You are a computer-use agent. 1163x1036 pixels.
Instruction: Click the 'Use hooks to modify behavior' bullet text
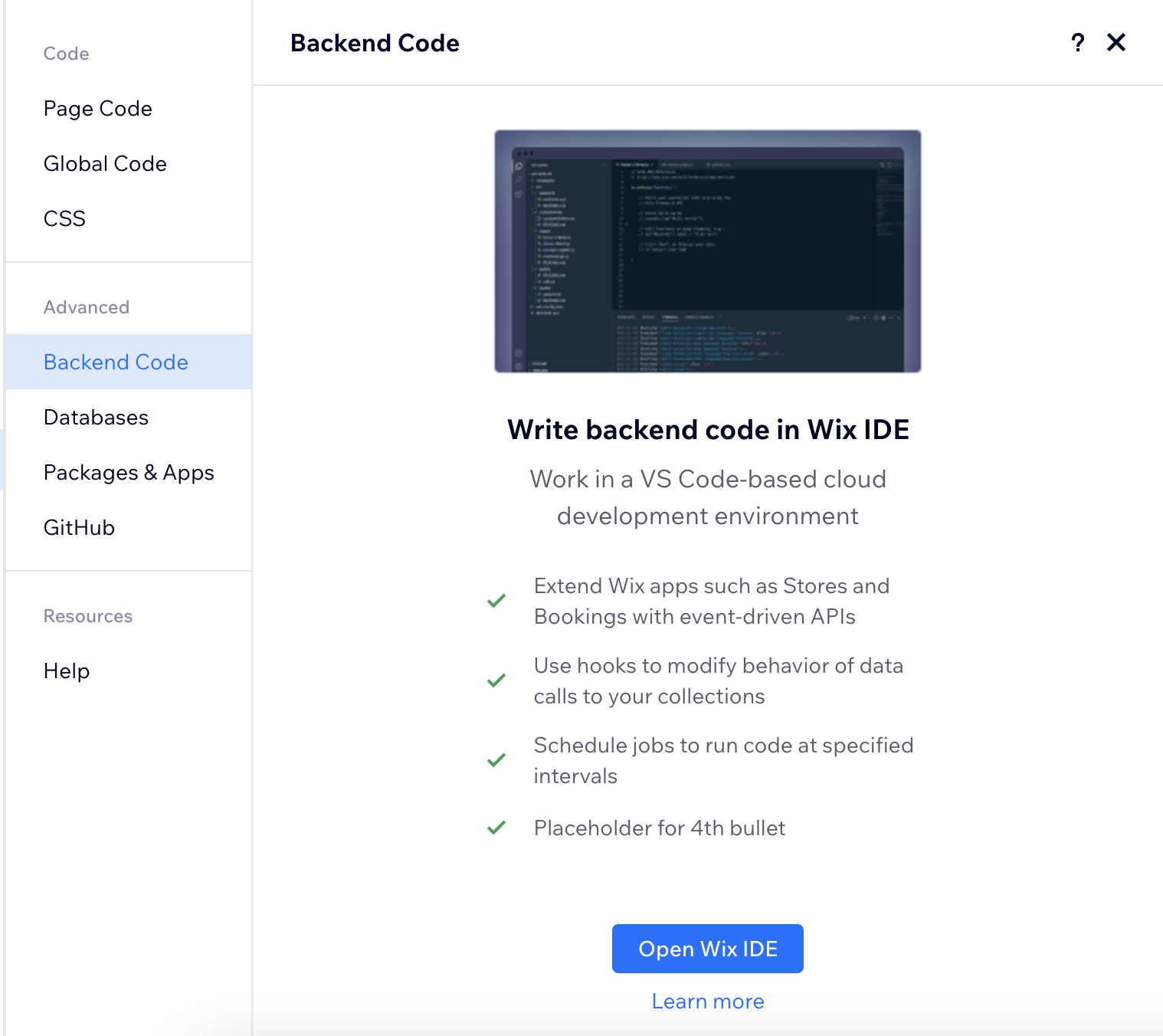tap(719, 681)
